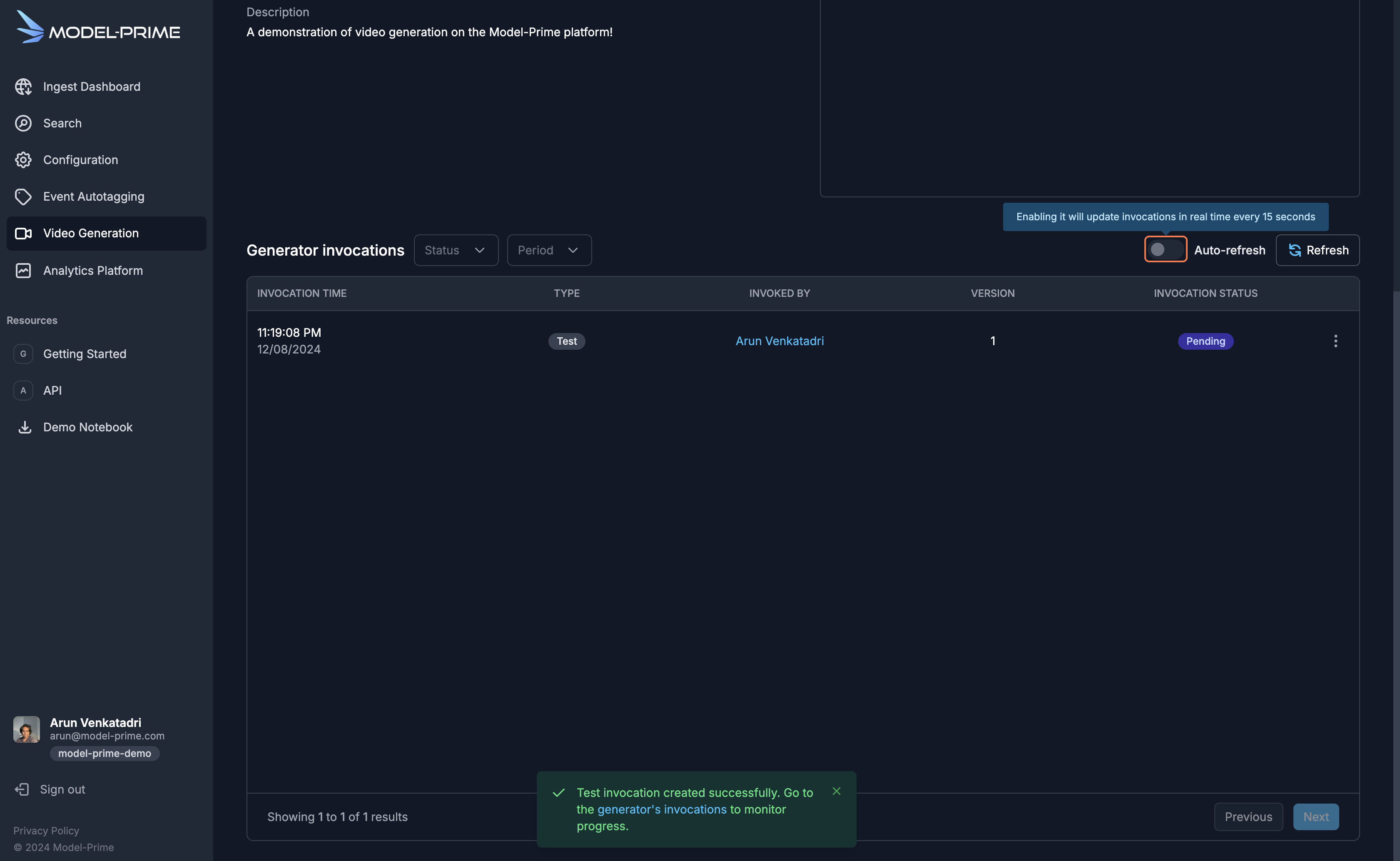Click the Getting Started G badge icon

[x=23, y=353]
